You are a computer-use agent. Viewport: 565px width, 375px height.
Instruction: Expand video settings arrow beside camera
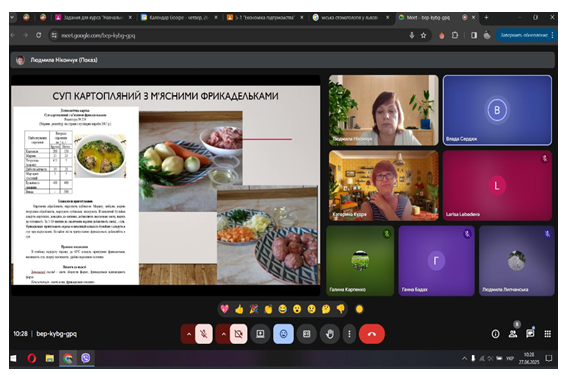point(223,334)
